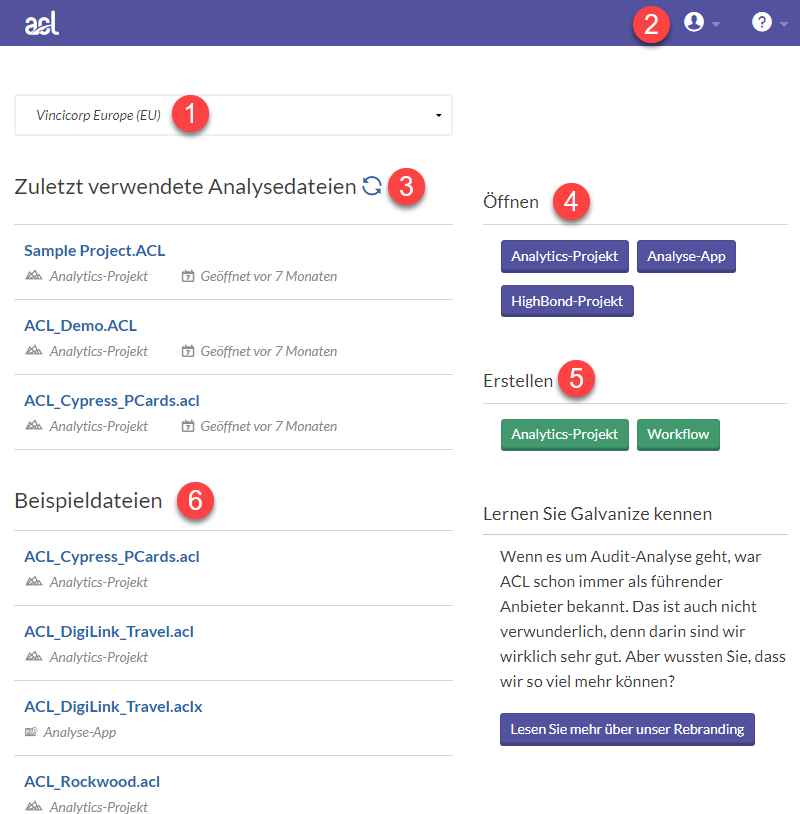Open the recent file Sample Project.ACL
Image resolution: width=800 pixels, height=814 pixels.
(95, 251)
